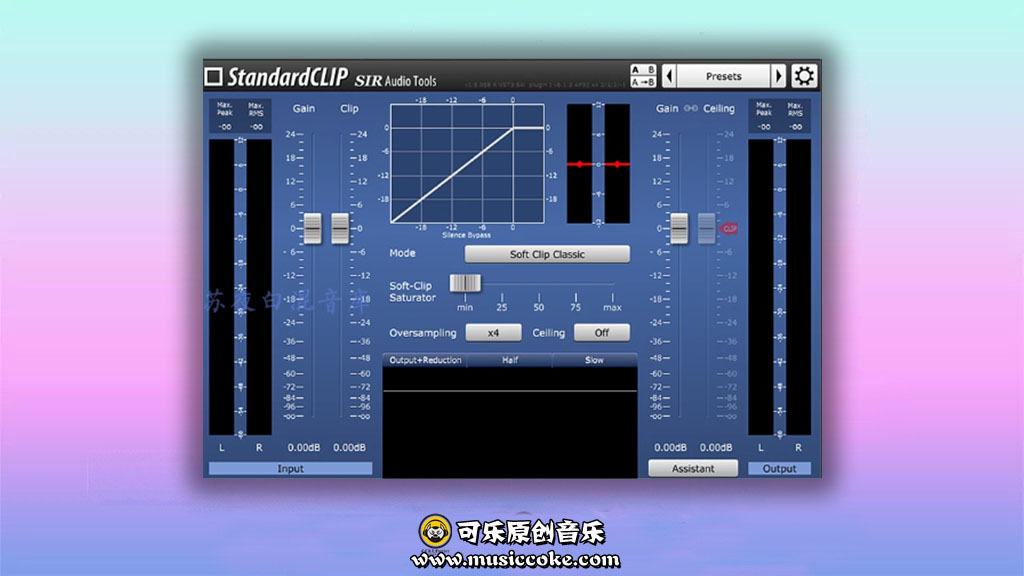Viewport: 1024px width, 576px height.
Task: Click the transfer curve graph
Action: pyautogui.click(x=467, y=163)
